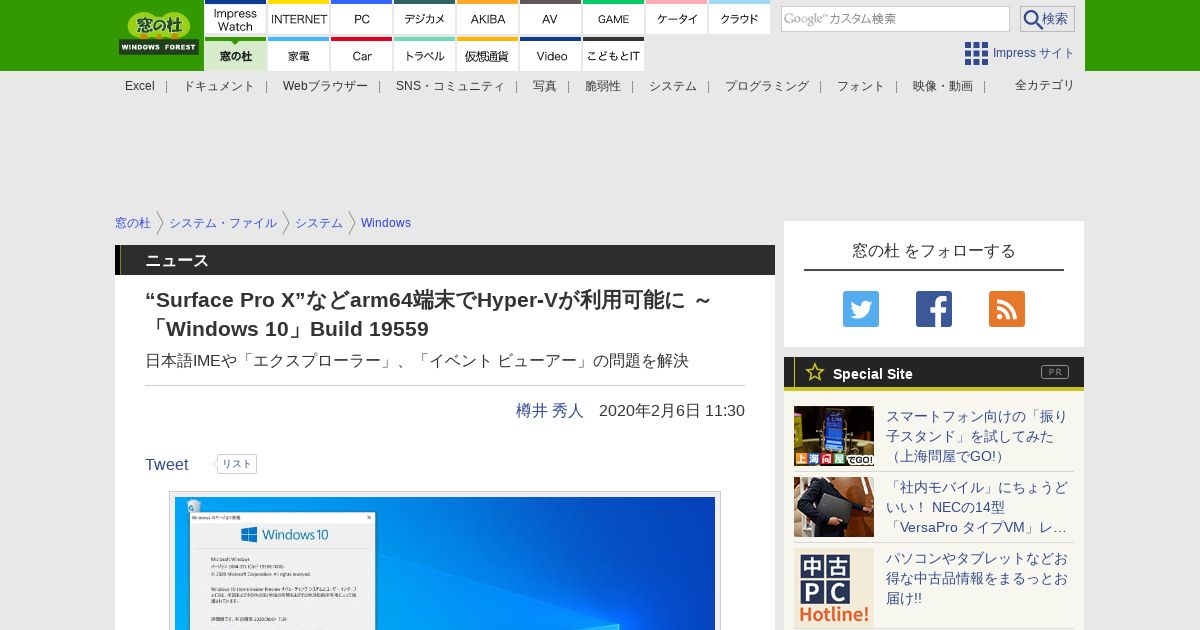Open the AV Watch tab

[x=551, y=18]
